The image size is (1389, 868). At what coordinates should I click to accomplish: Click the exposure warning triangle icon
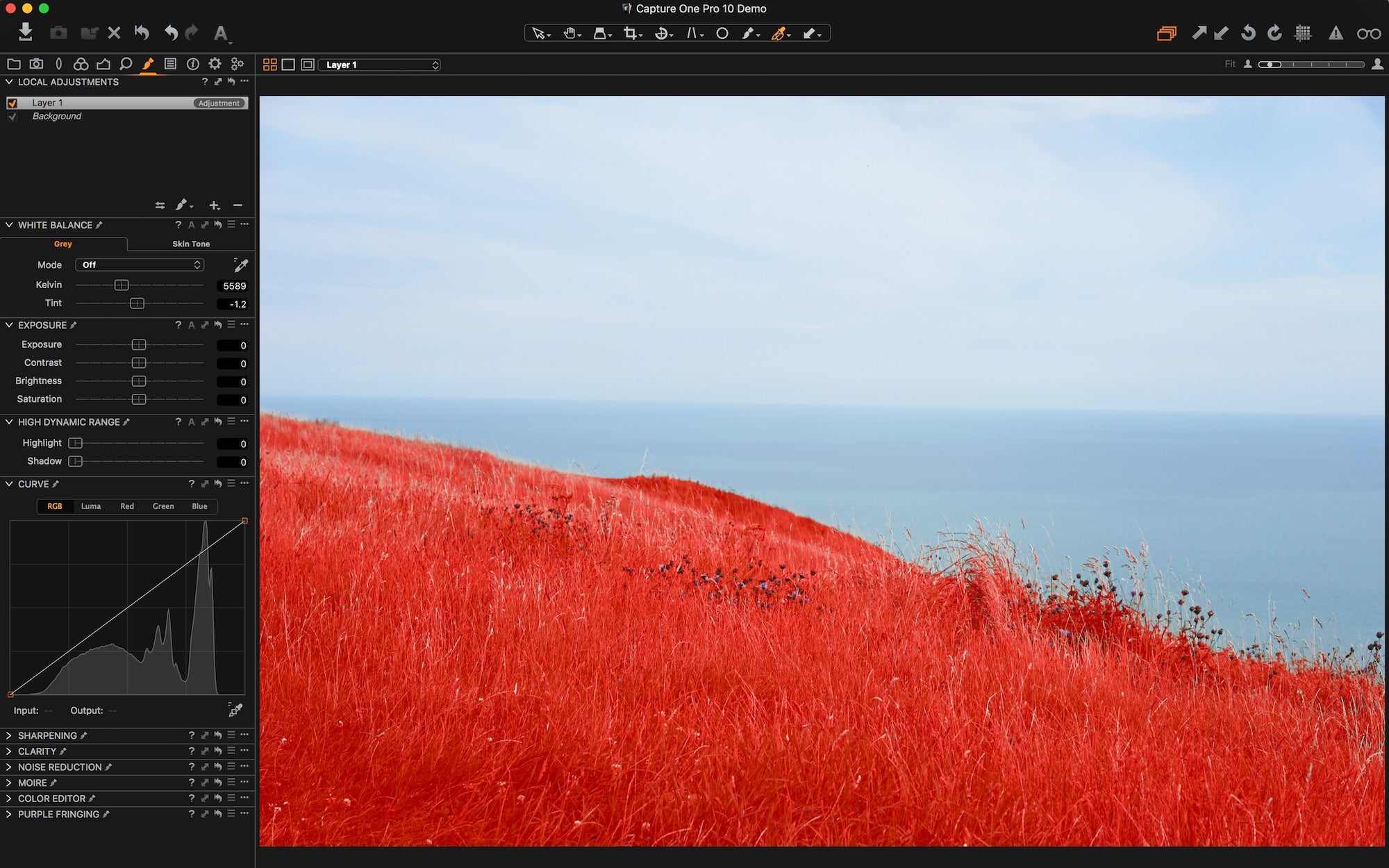click(1336, 33)
